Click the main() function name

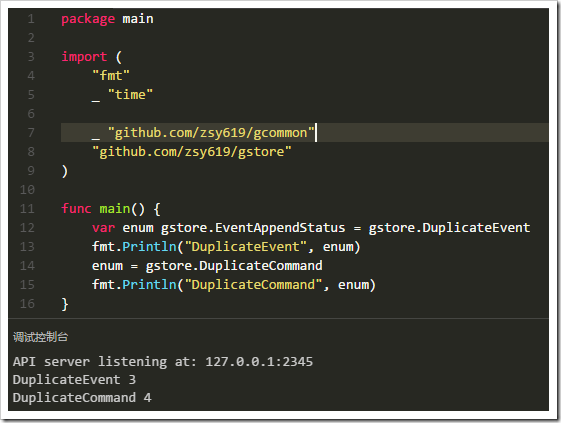point(114,209)
